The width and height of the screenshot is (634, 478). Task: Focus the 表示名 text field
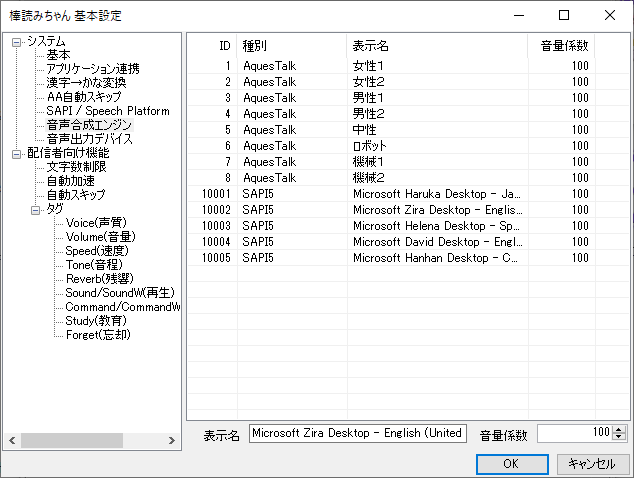(x=358, y=434)
